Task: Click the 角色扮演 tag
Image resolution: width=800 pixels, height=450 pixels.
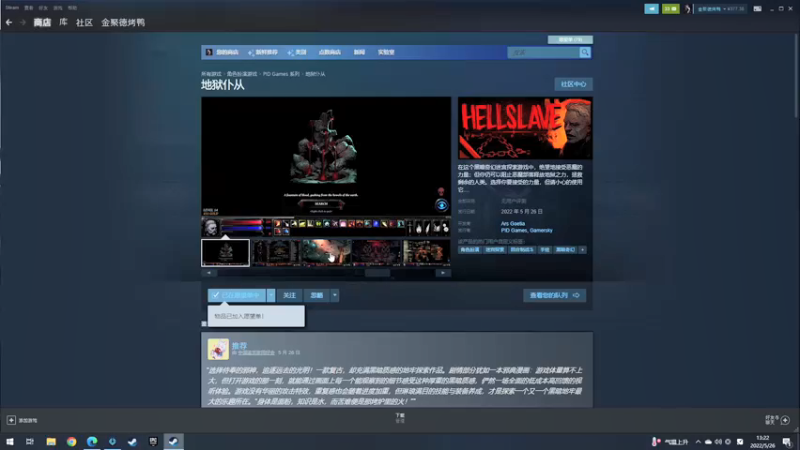Action: click(469, 249)
